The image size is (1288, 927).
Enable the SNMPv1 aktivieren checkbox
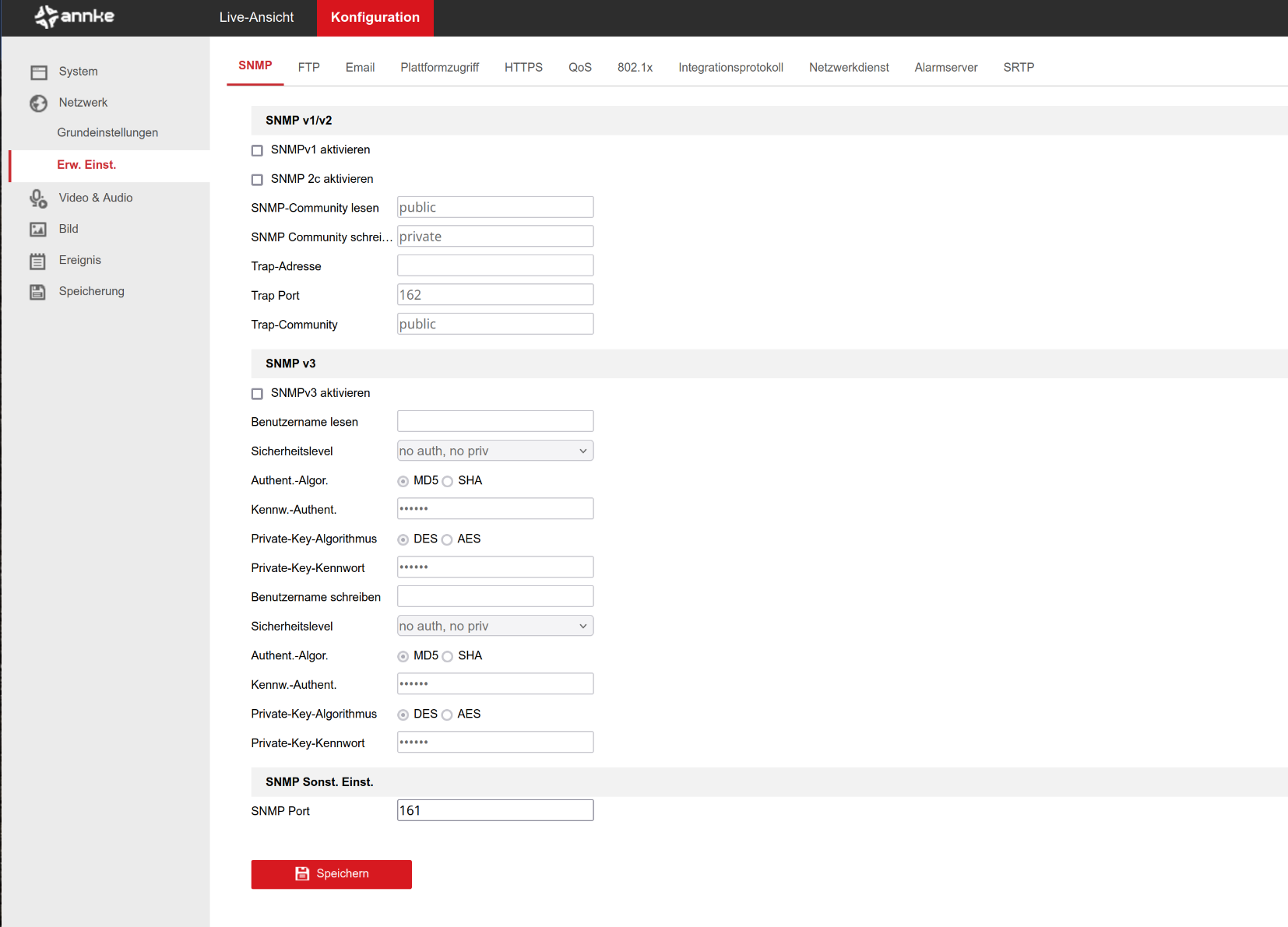coord(257,150)
